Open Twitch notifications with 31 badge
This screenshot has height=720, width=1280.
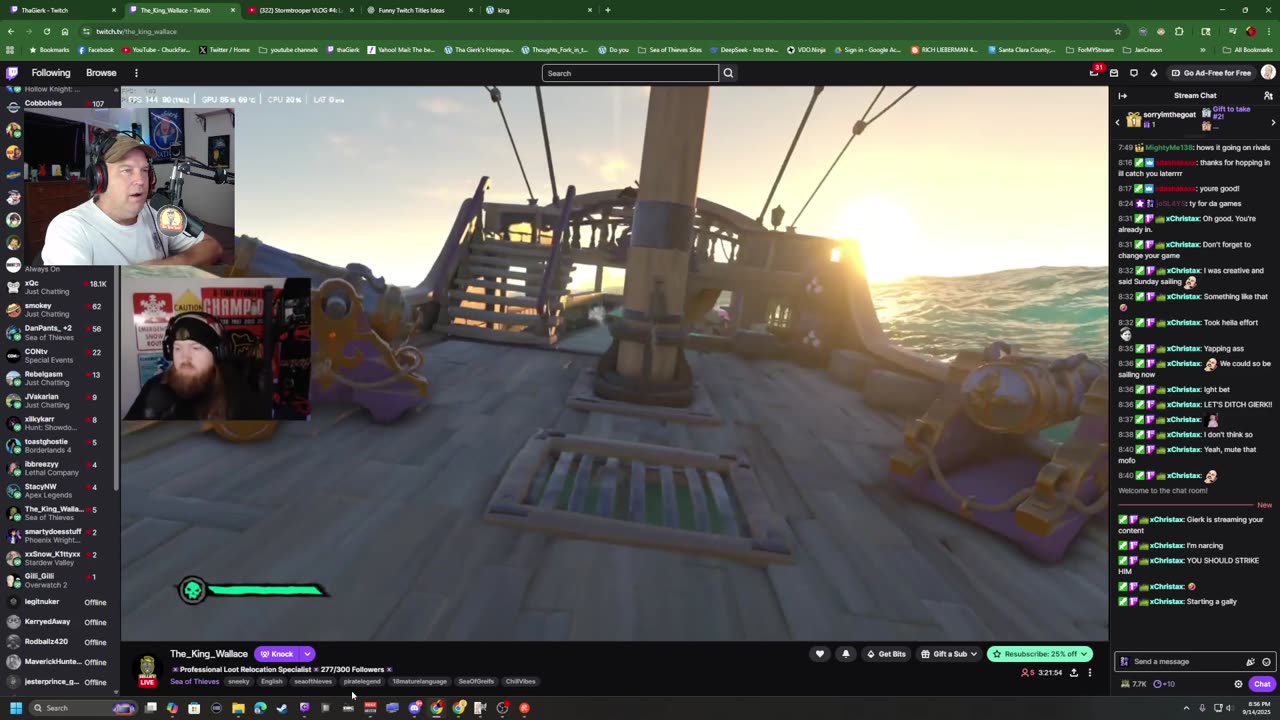[1094, 72]
